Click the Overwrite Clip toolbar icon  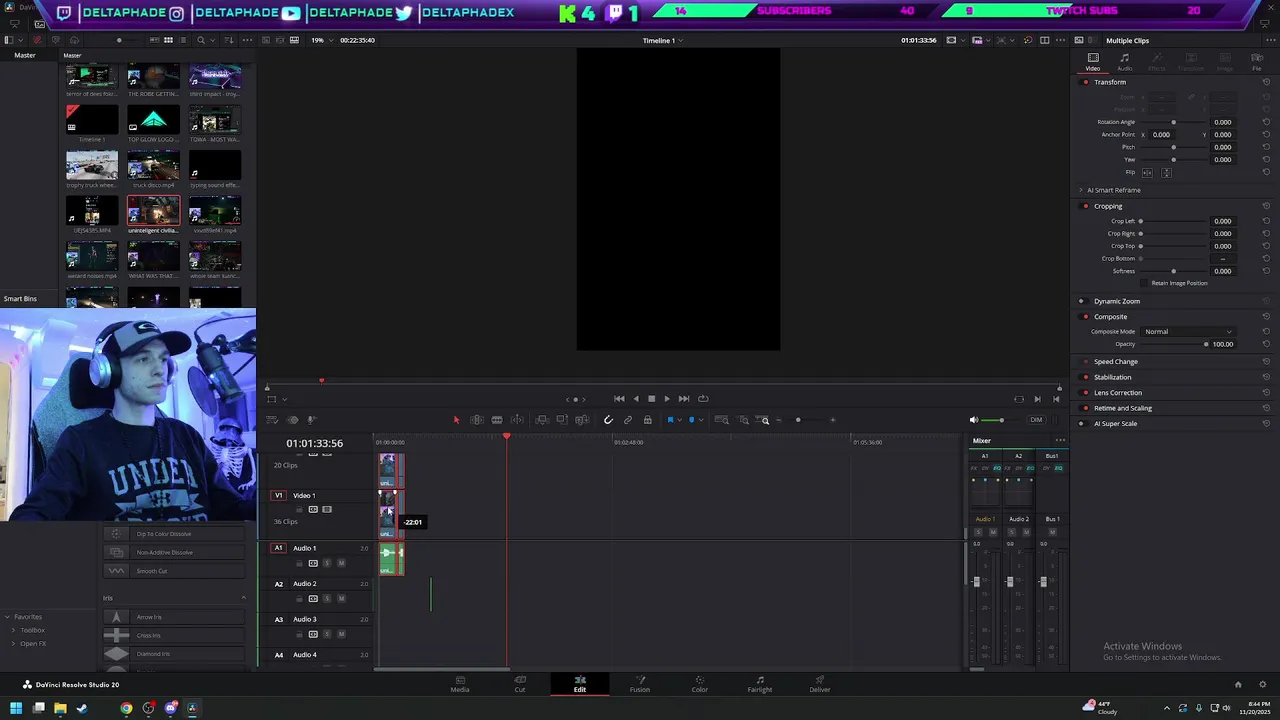pos(562,420)
